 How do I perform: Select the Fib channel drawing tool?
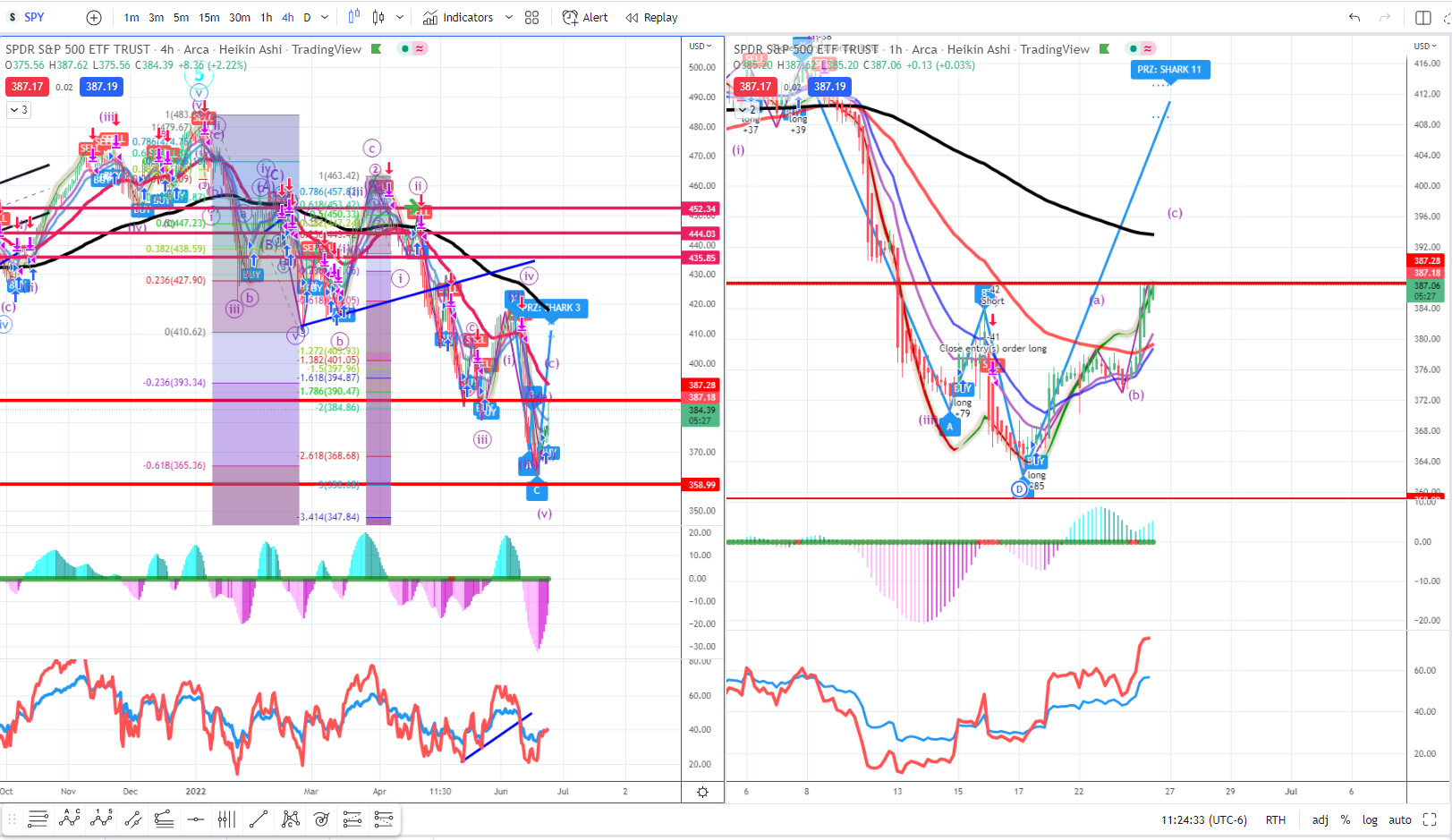(x=352, y=819)
